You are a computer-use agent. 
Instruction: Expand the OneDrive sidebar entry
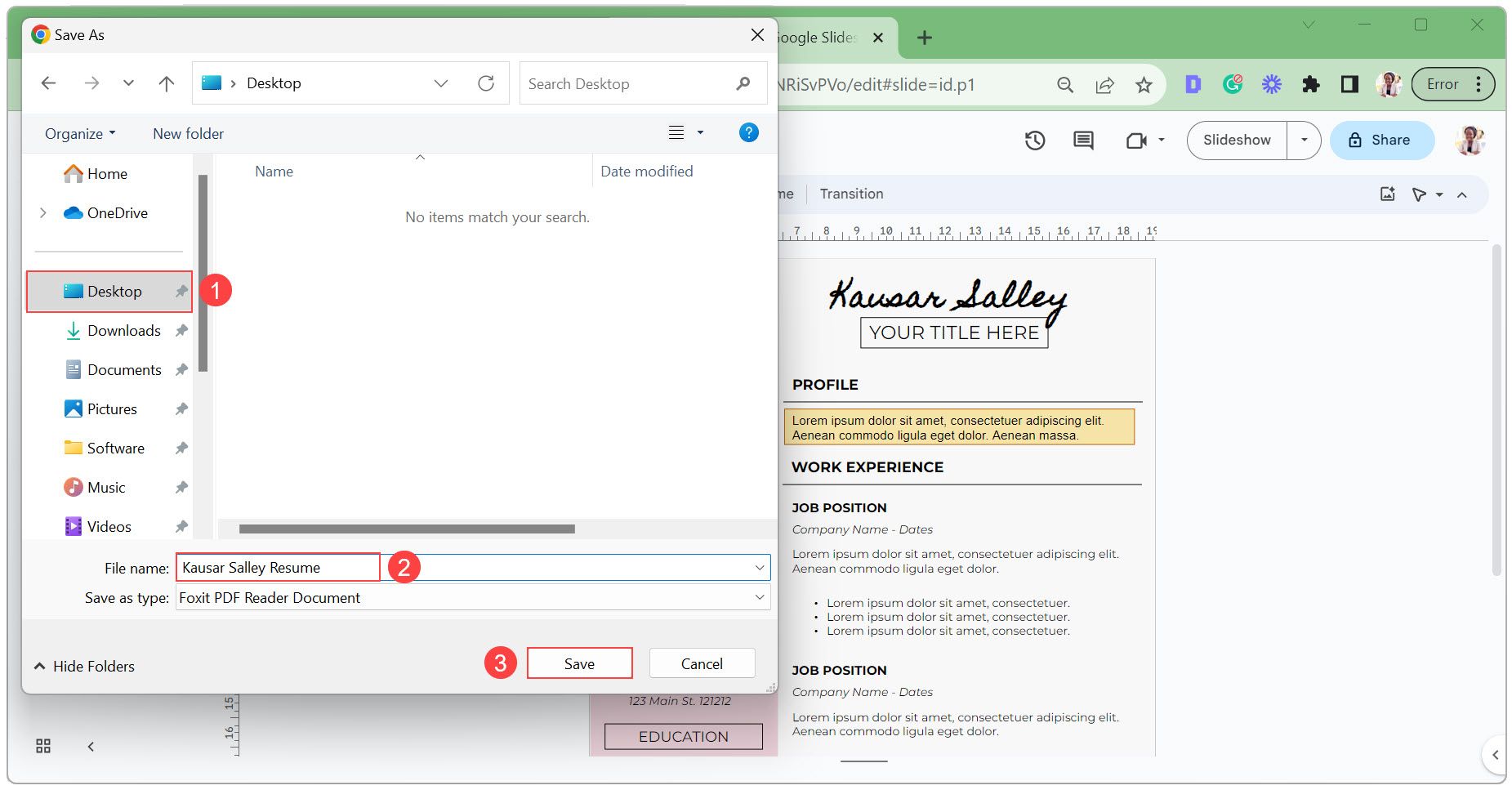click(43, 212)
